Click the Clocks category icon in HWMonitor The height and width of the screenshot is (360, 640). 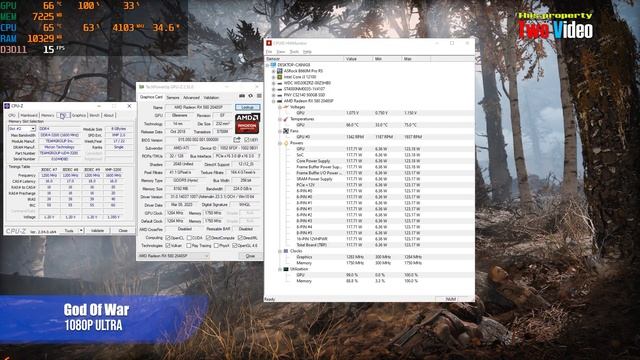pyautogui.click(x=286, y=251)
